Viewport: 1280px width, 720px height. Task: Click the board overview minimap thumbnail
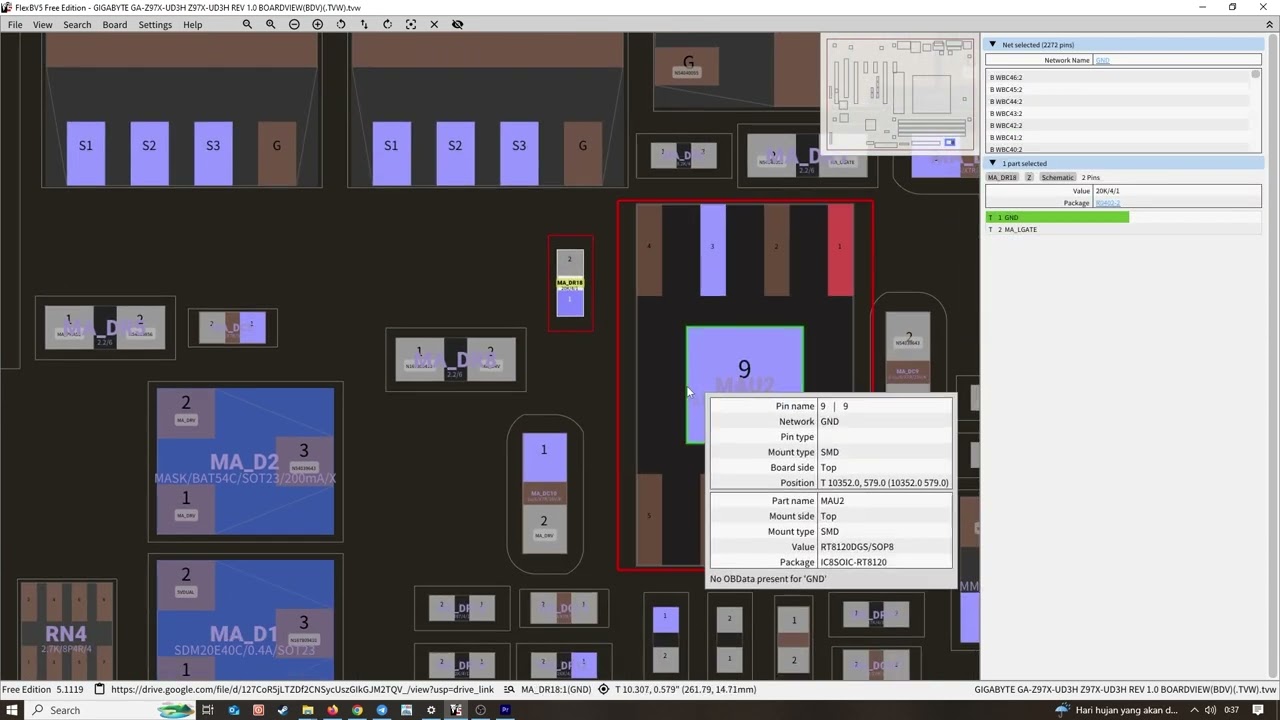tap(899, 94)
